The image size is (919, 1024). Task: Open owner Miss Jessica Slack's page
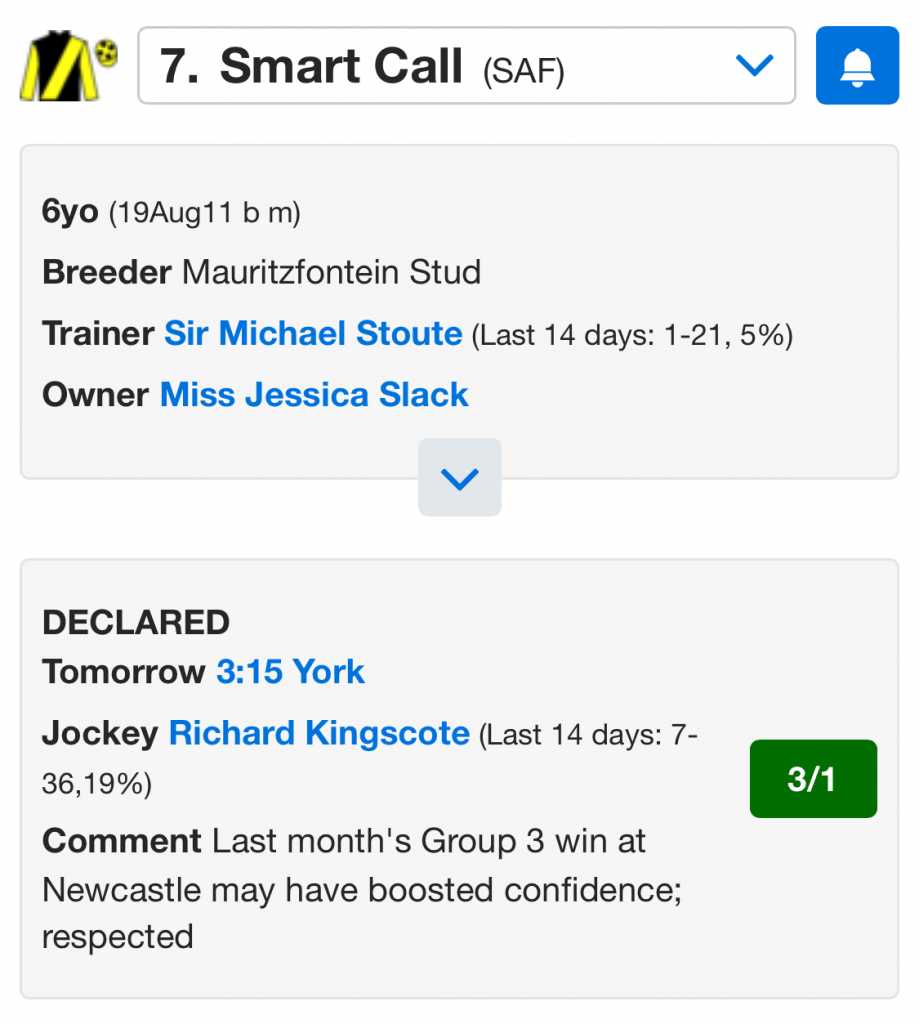click(x=314, y=394)
